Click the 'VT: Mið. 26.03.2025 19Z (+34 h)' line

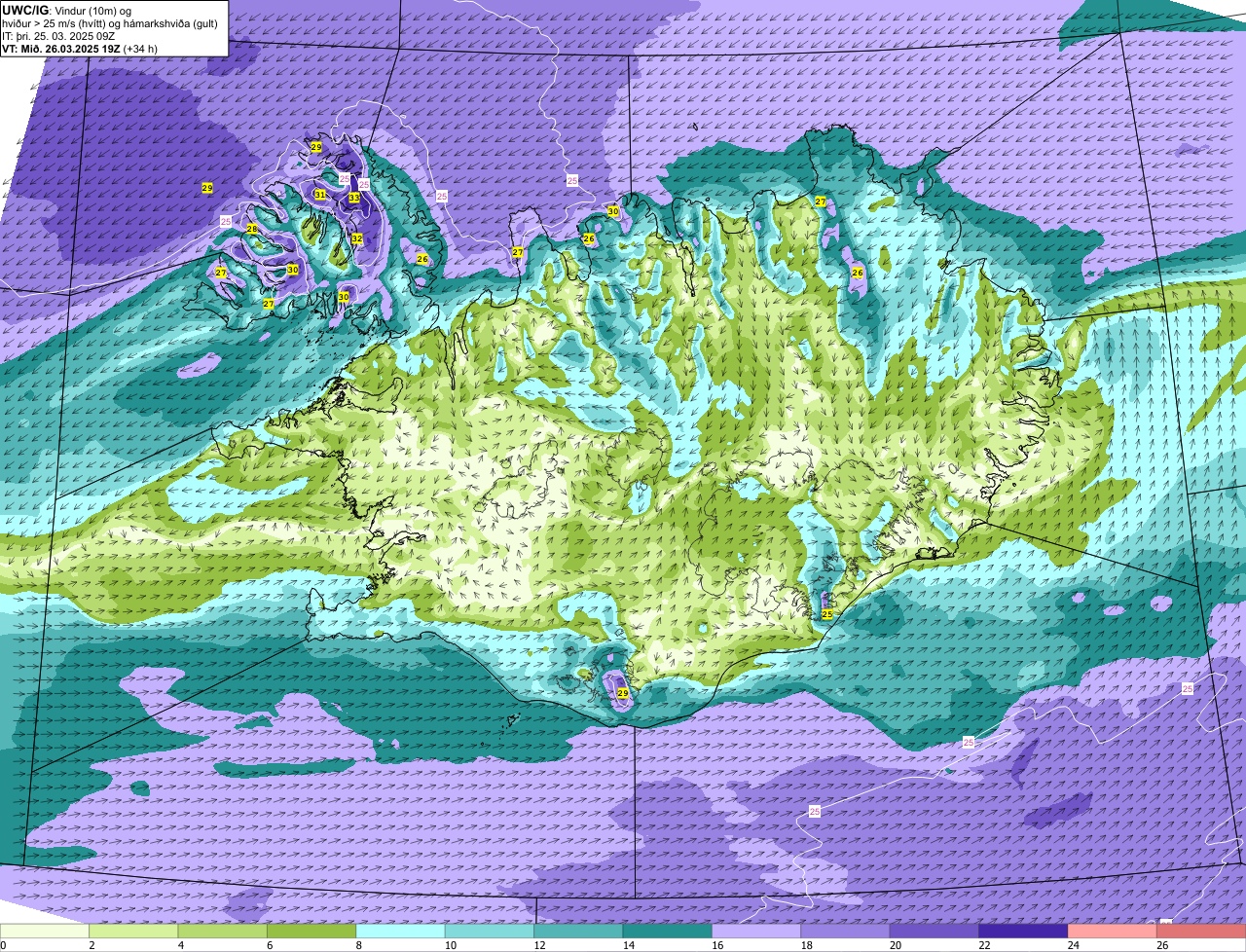point(80,49)
